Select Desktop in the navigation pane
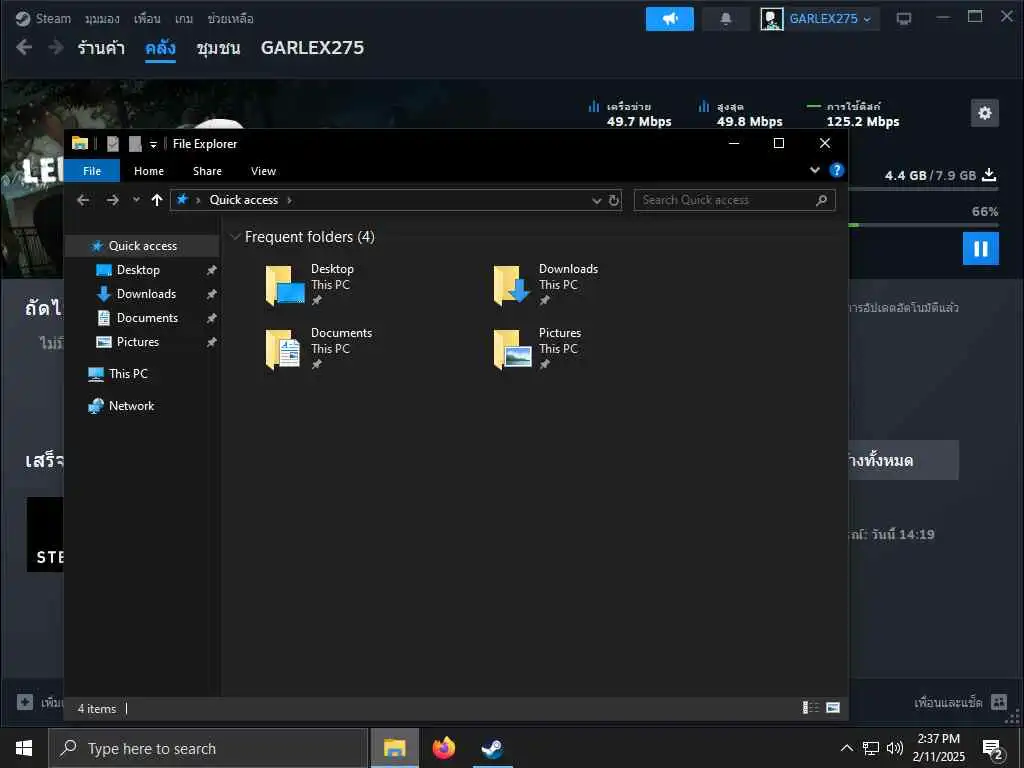Image resolution: width=1024 pixels, height=768 pixels. [138, 270]
